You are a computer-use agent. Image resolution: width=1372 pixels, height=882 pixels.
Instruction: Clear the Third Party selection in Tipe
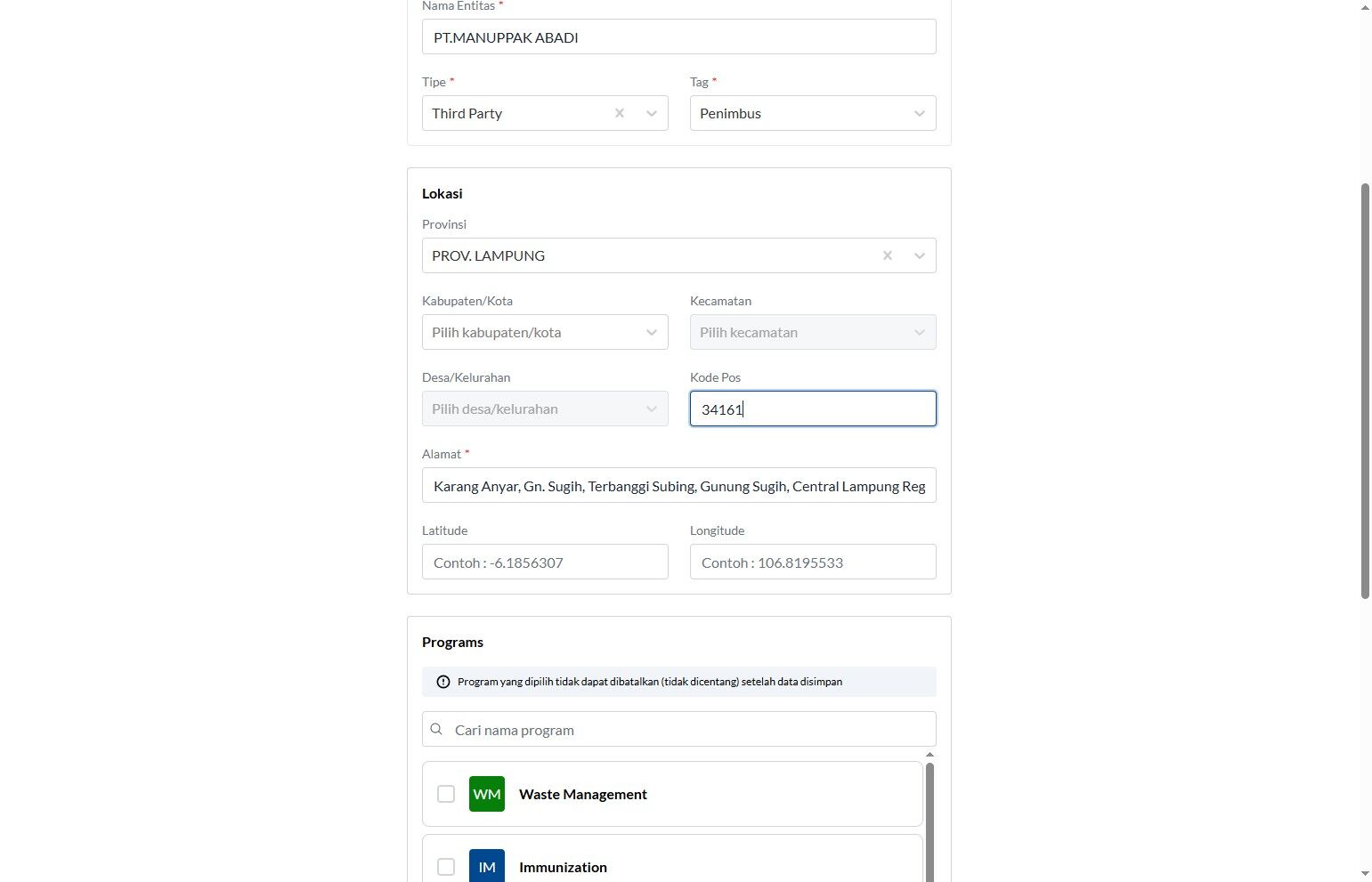click(620, 113)
